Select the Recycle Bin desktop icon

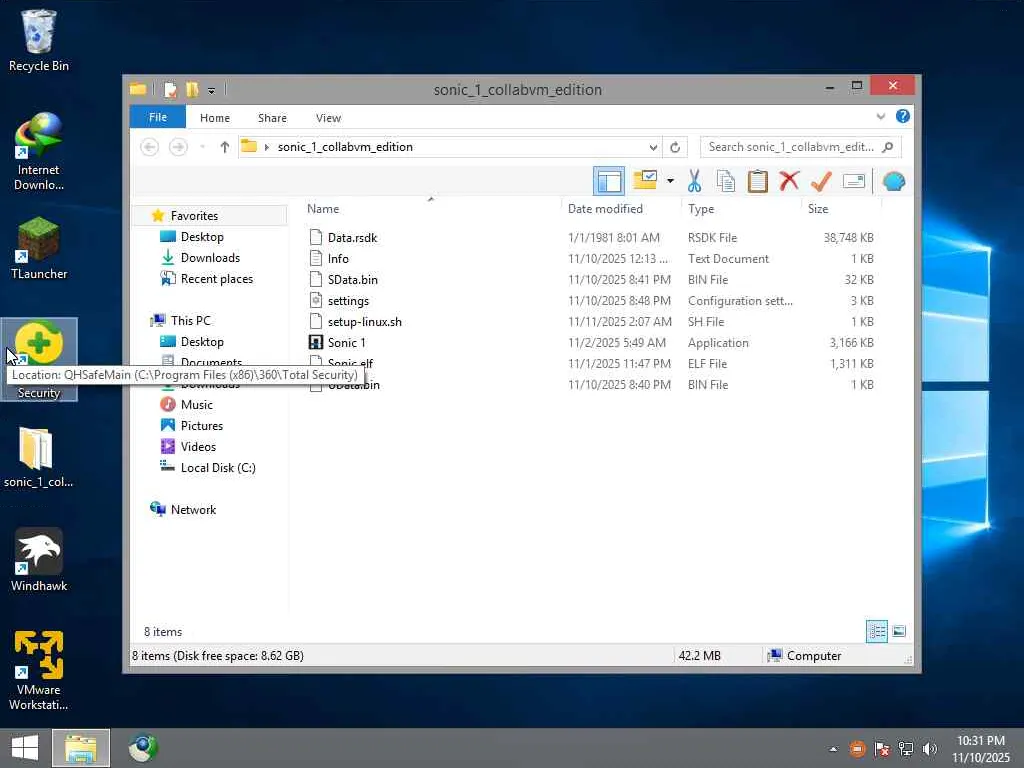click(39, 40)
